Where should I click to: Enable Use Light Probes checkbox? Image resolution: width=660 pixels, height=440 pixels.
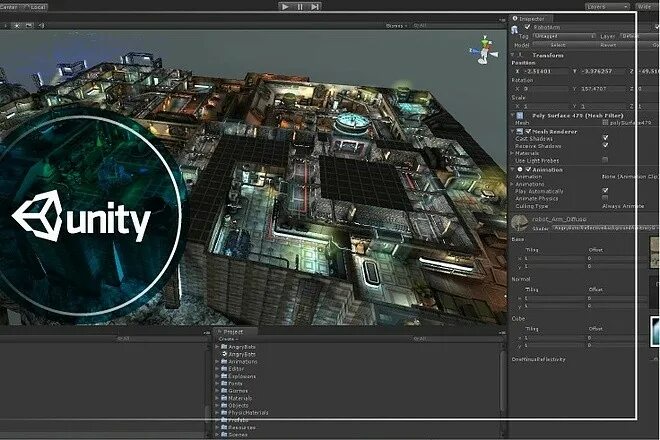[x=605, y=160]
